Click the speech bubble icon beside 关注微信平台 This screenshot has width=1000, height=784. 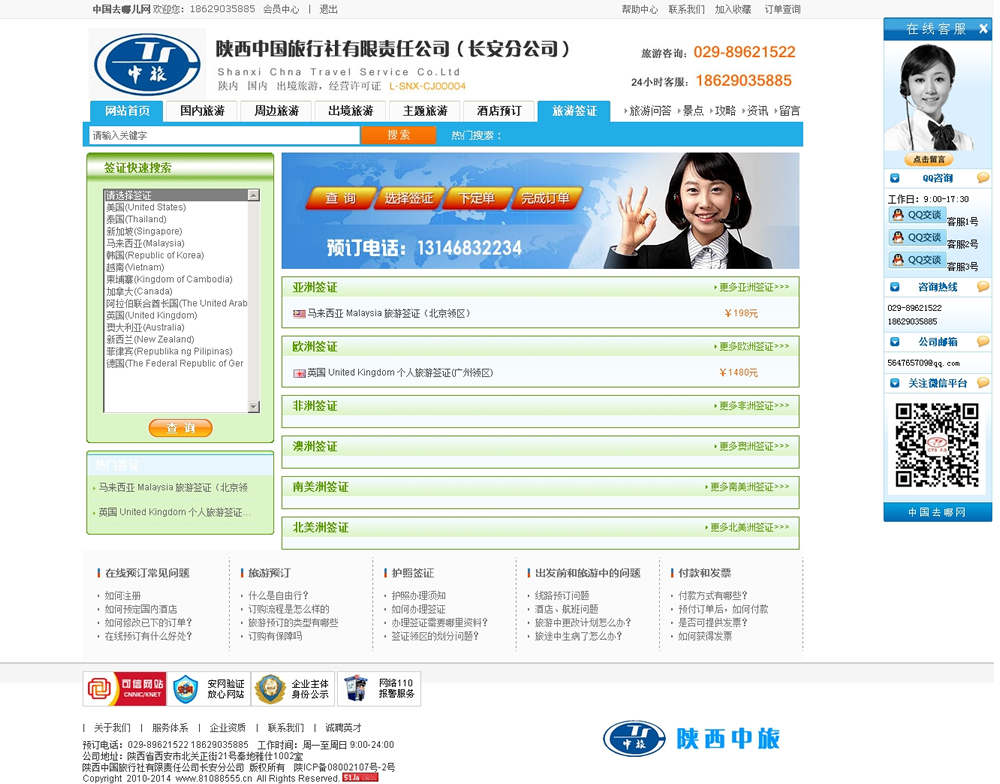(x=983, y=382)
